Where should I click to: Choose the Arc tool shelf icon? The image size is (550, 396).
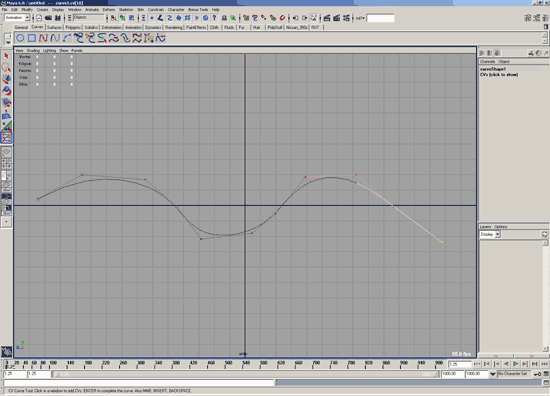[67, 38]
